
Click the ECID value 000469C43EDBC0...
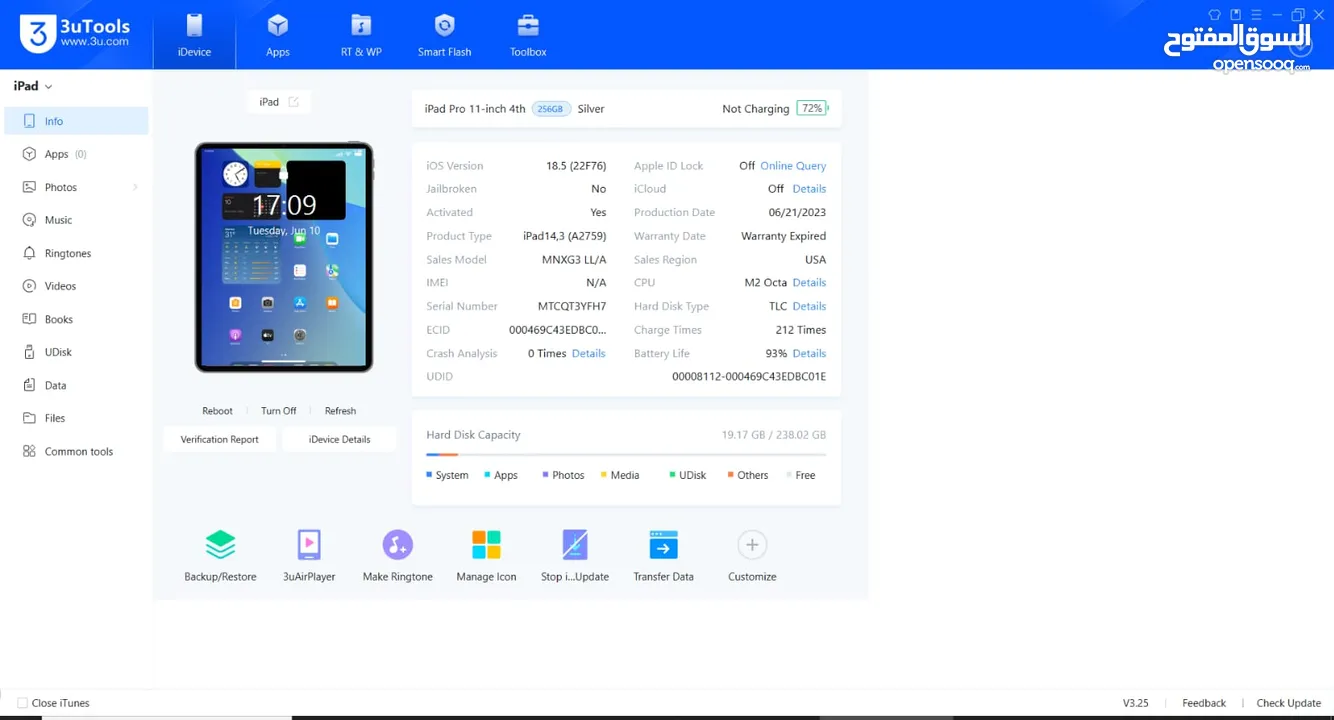(557, 330)
